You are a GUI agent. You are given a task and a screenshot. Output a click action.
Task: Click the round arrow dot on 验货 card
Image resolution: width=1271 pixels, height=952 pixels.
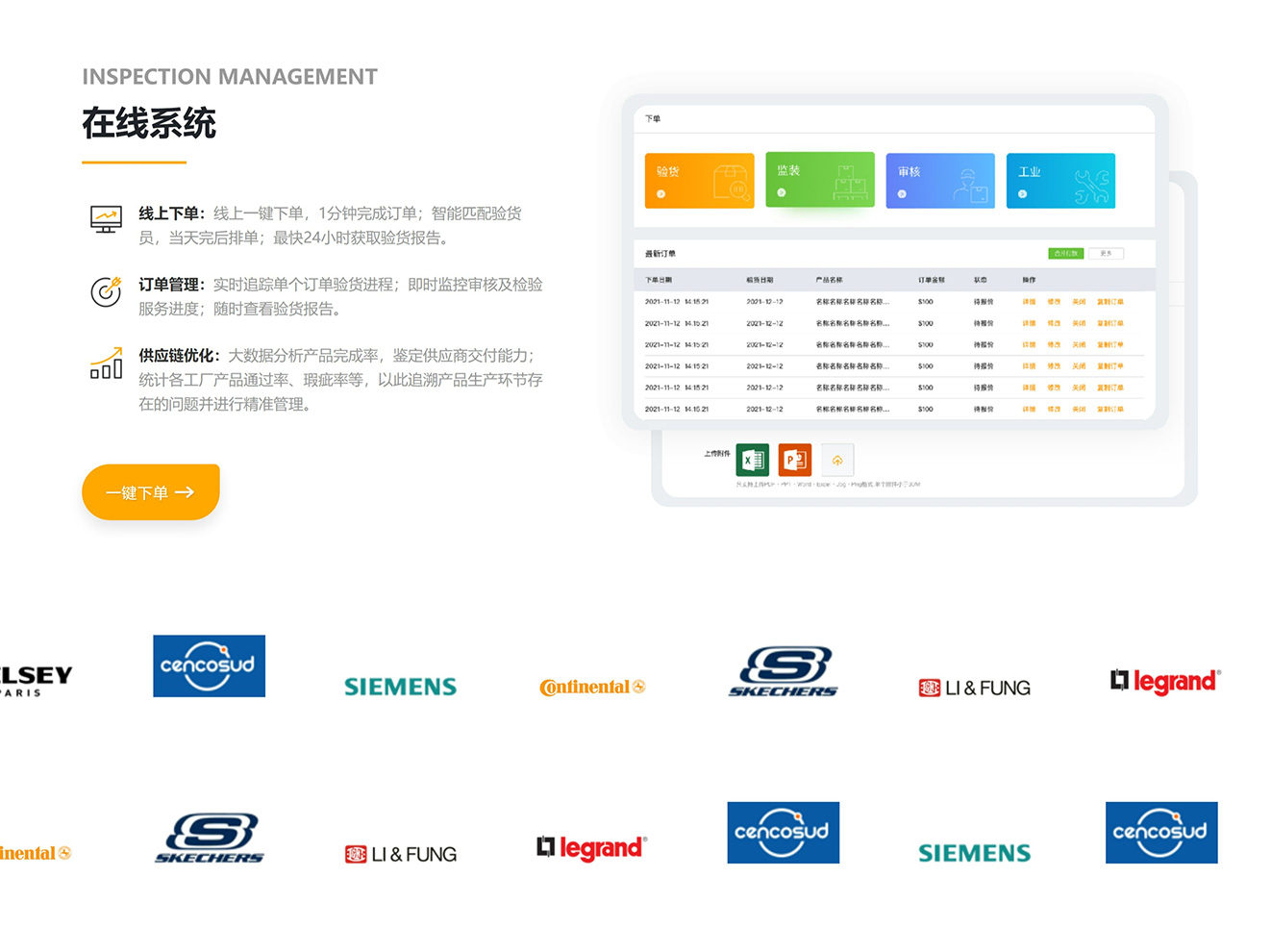661,194
